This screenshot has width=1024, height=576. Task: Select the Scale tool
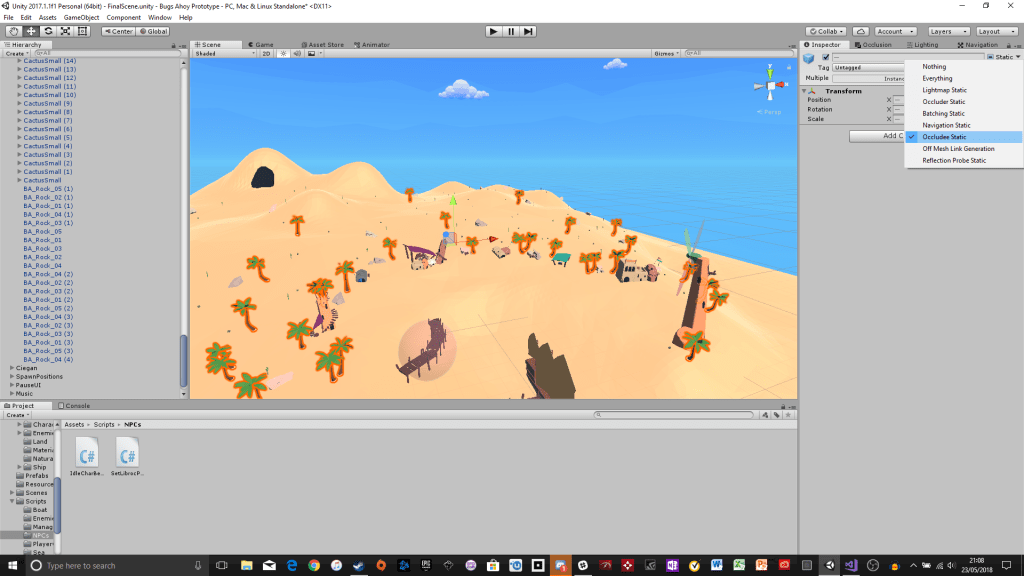65,31
